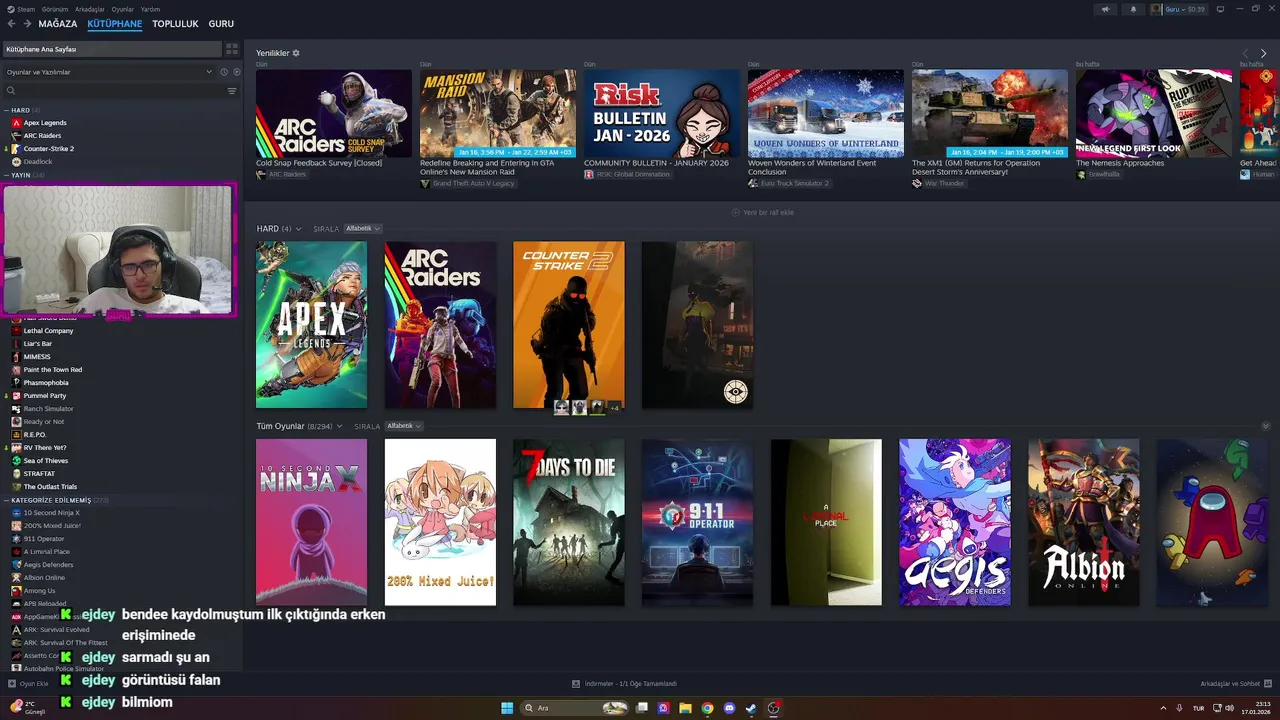Open friends and chat icon
The width and height of the screenshot is (1280, 720).
tap(1268, 684)
